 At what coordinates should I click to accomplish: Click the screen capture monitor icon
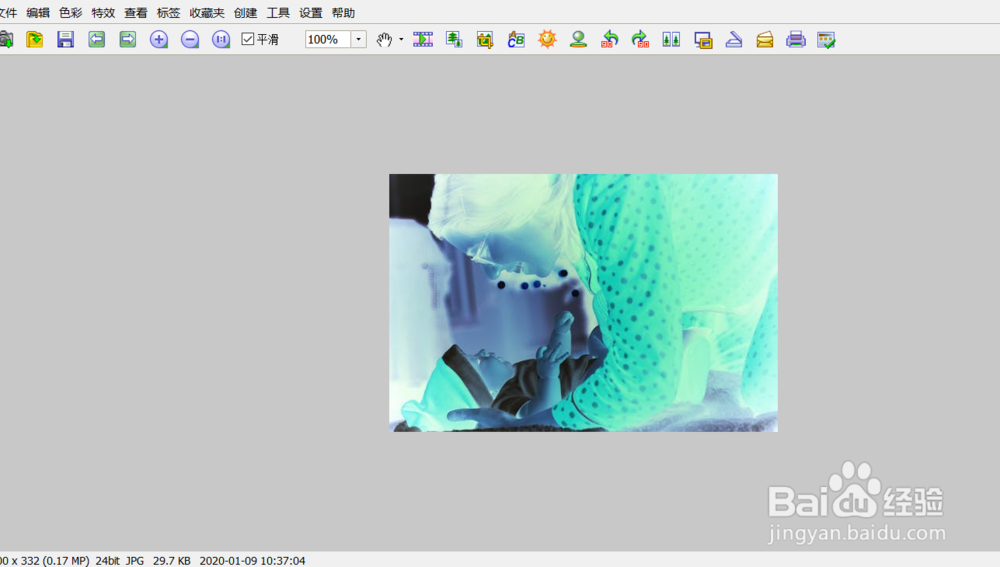[x=703, y=40]
